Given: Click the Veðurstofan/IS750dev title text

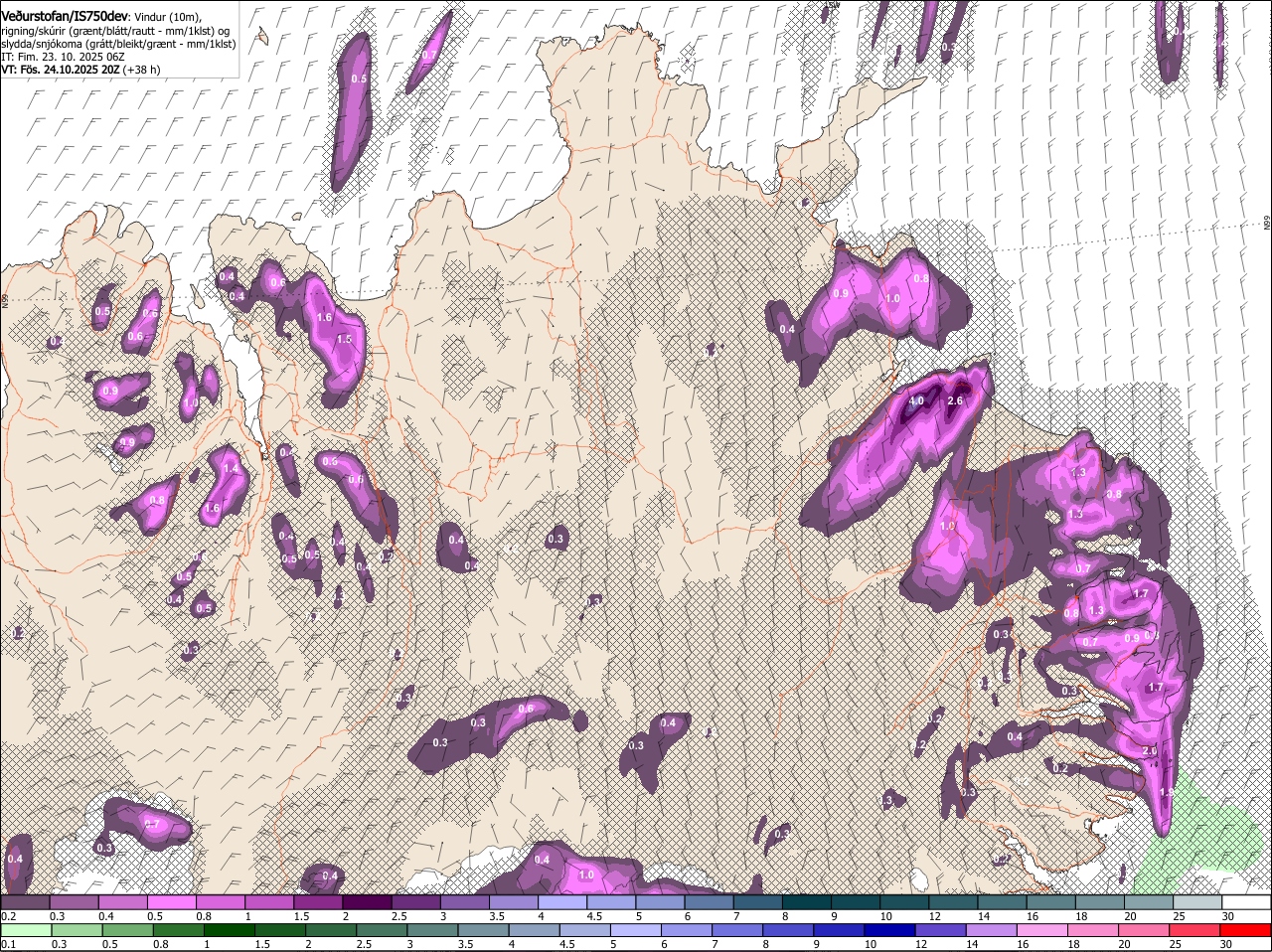Looking at the screenshot, I should [65, 16].
